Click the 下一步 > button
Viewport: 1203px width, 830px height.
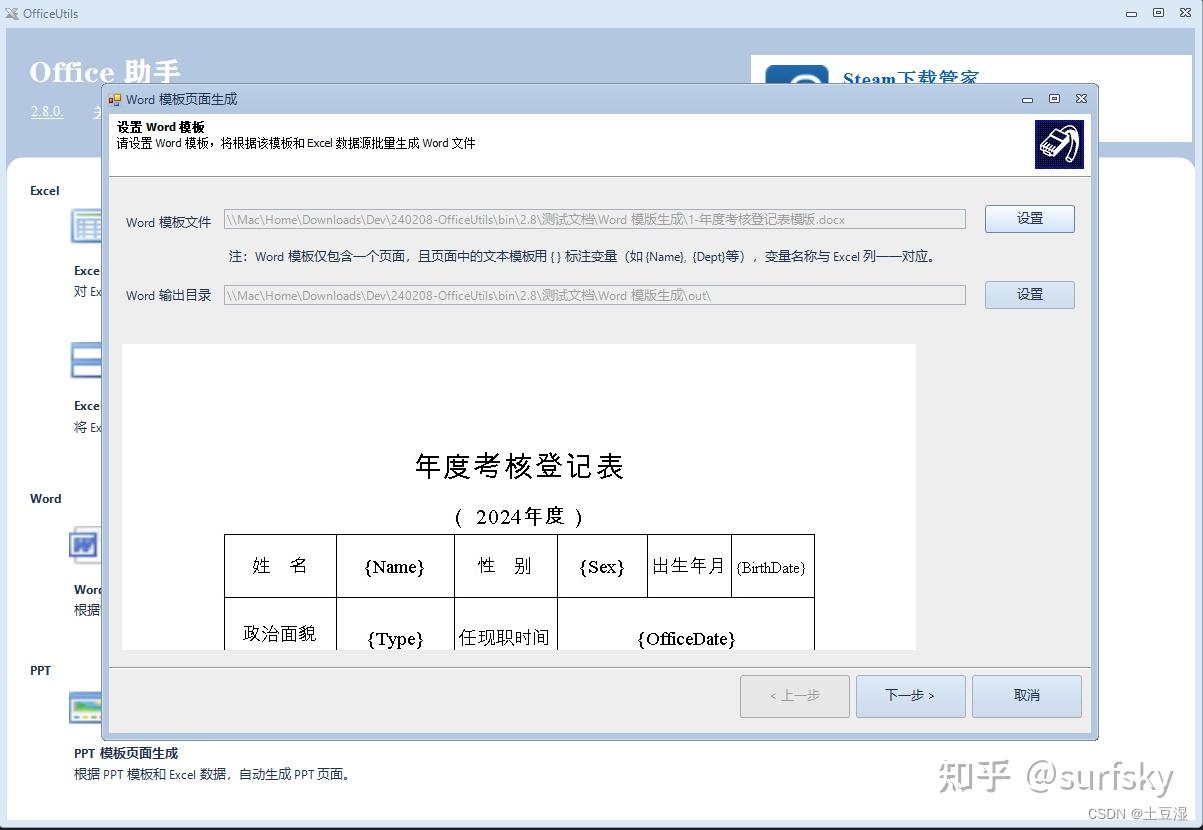pos(910,696)
